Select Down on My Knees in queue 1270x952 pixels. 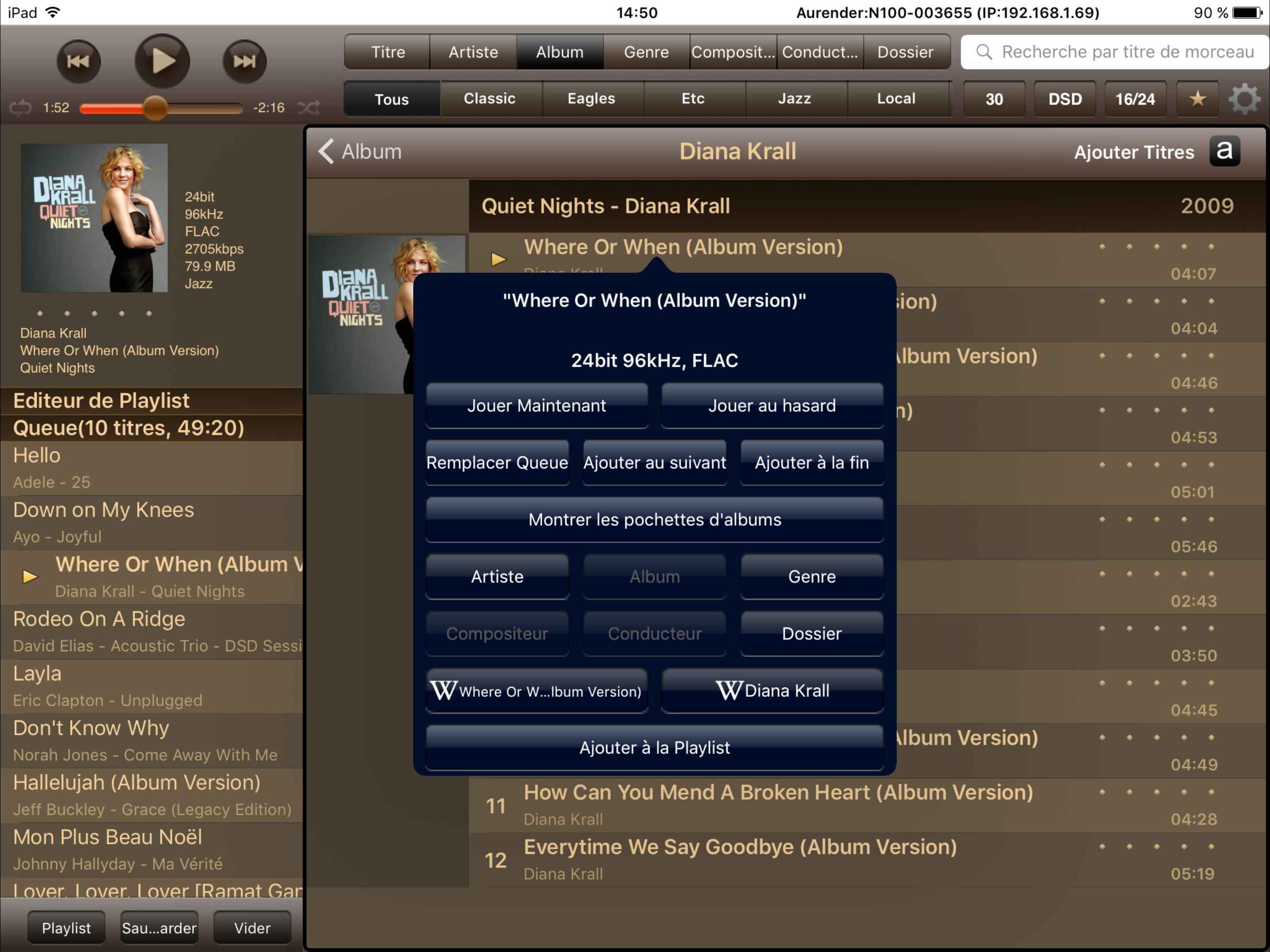click(152, 522)
